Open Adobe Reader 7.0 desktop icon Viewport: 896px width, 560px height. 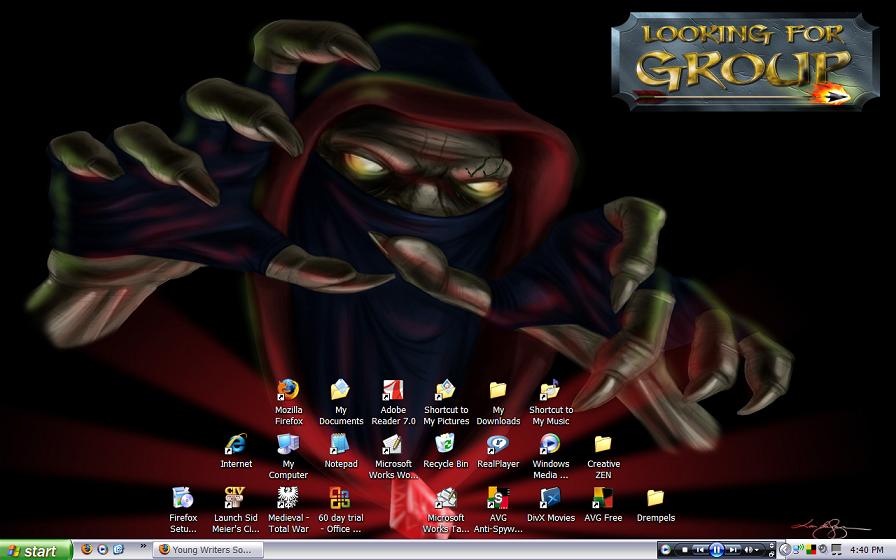(x=393, y=402)
